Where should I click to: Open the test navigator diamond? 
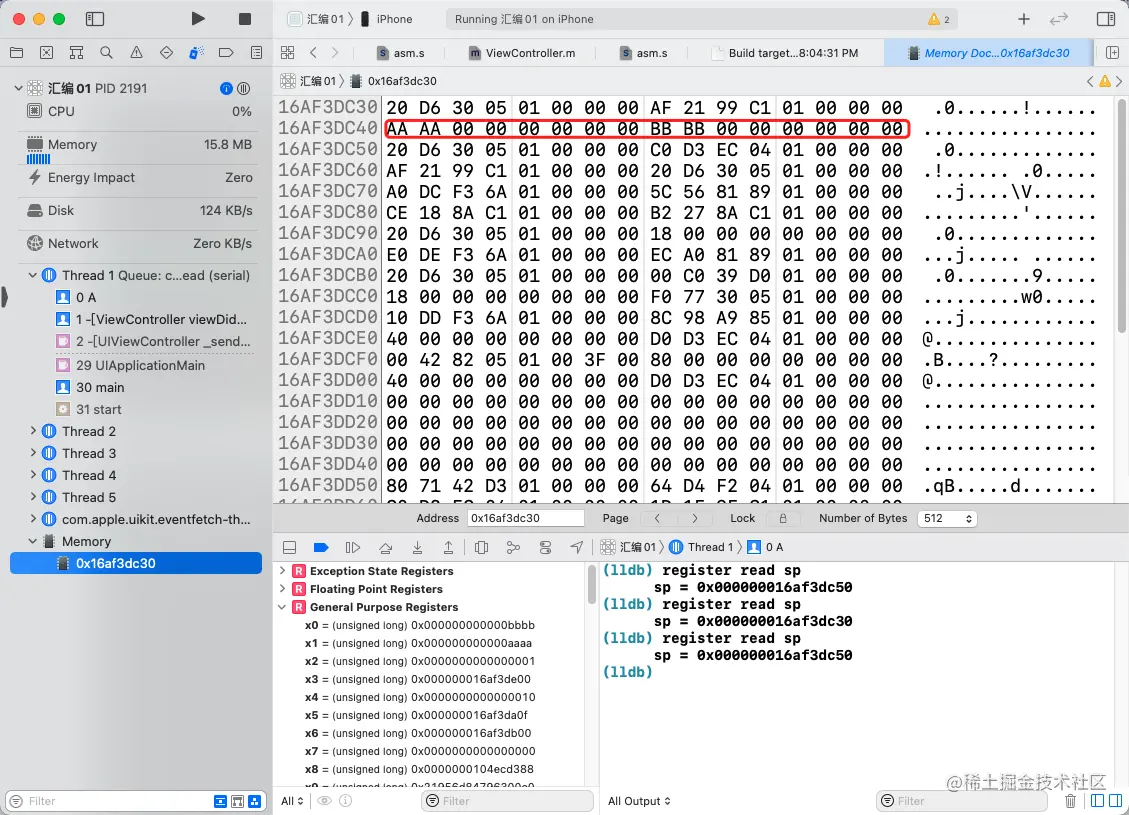(x=166, y=53)
